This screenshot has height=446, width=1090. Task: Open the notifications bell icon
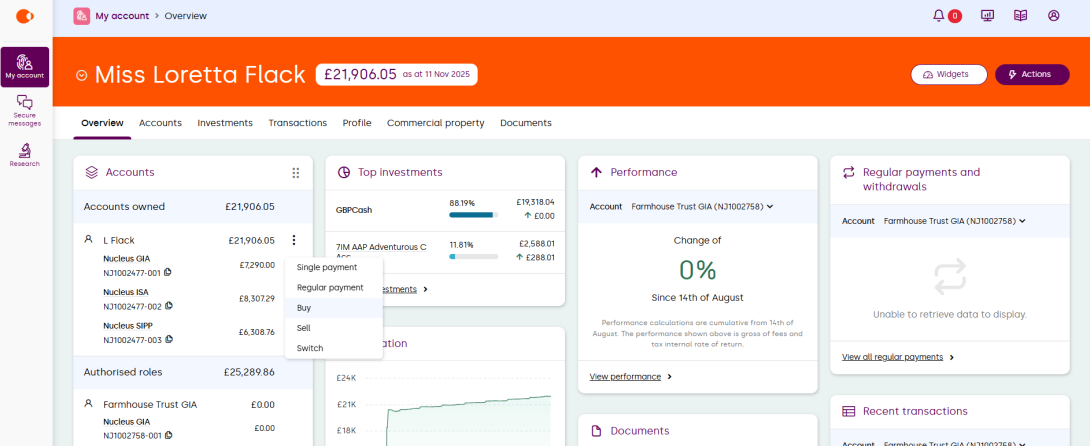point(938,16)
